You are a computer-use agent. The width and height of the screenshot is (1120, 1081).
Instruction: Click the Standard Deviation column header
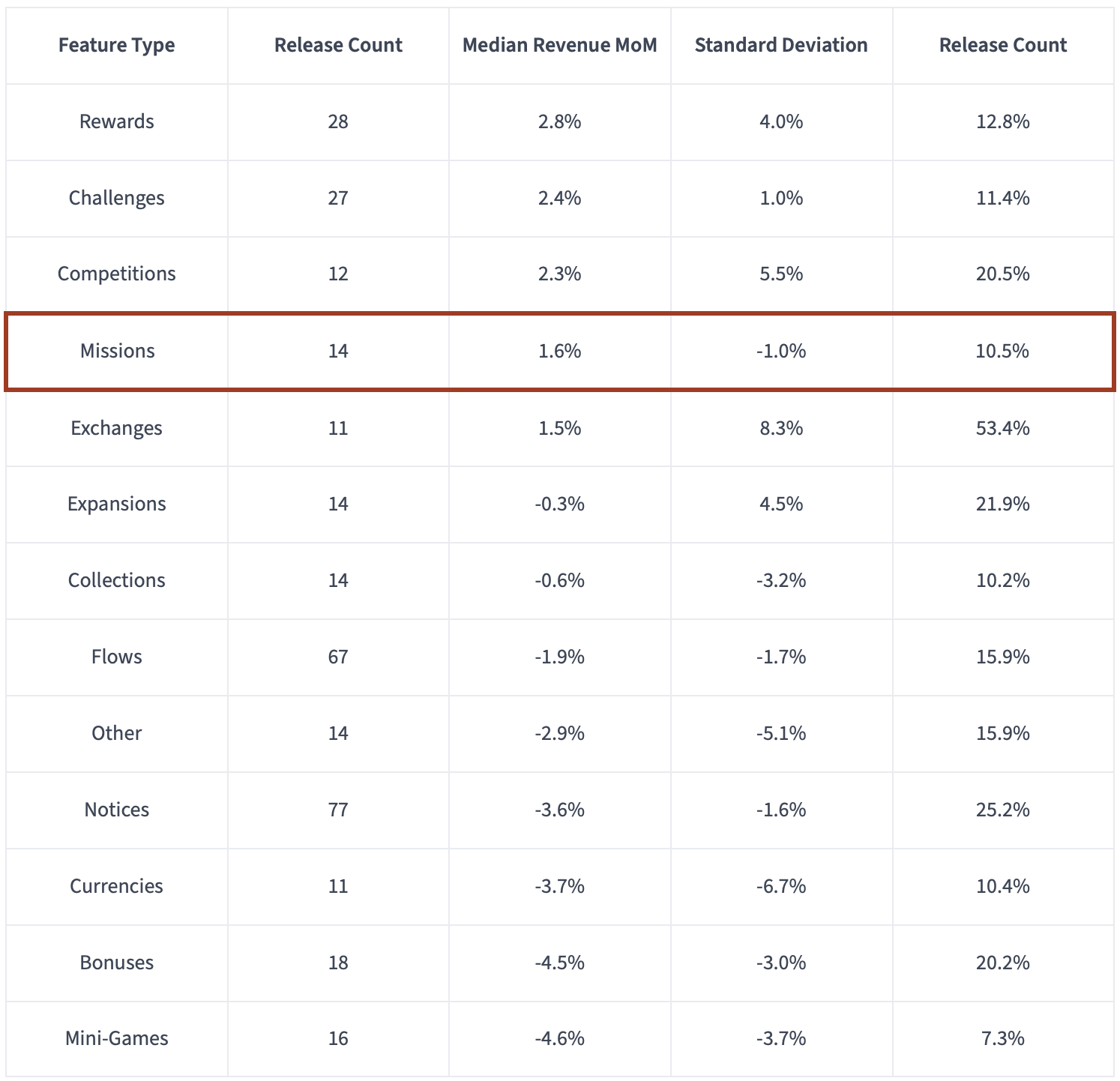pos(781,45)
